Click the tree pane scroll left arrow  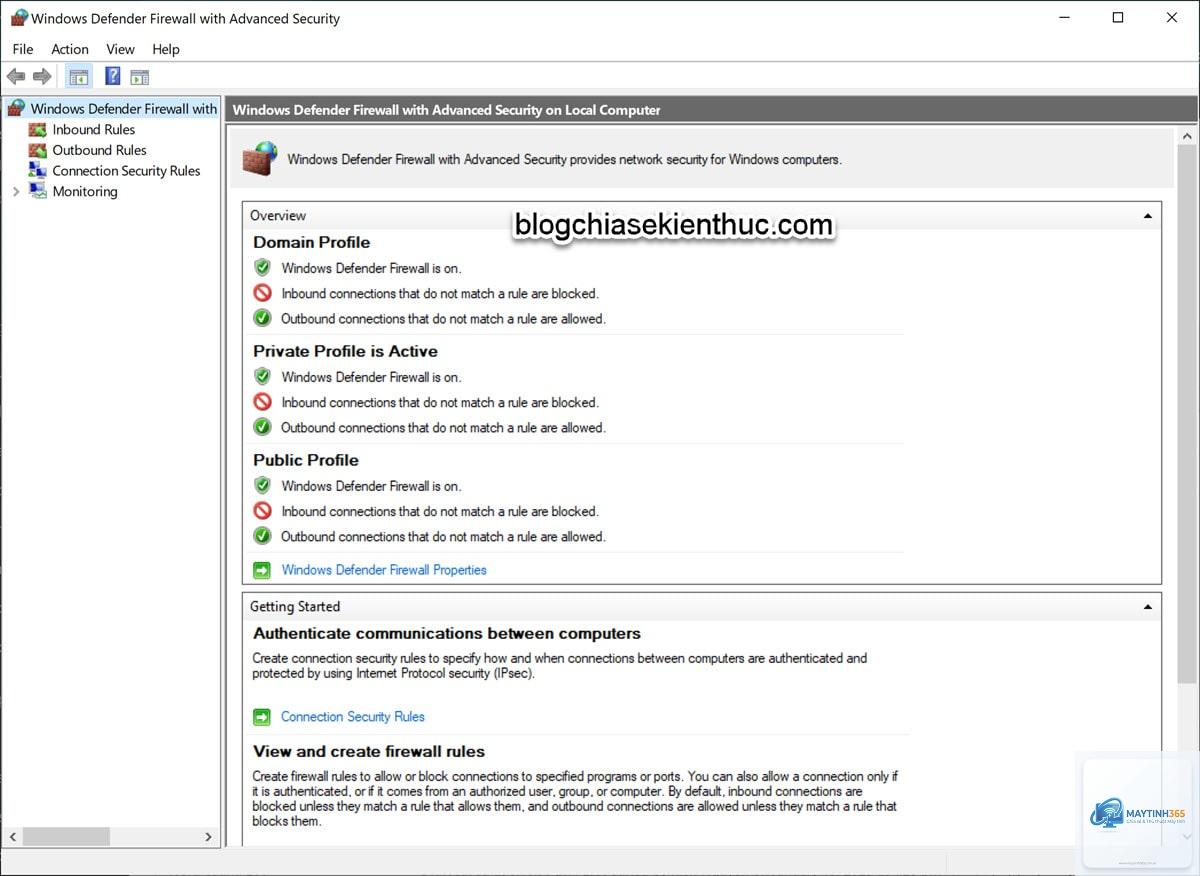12,837
